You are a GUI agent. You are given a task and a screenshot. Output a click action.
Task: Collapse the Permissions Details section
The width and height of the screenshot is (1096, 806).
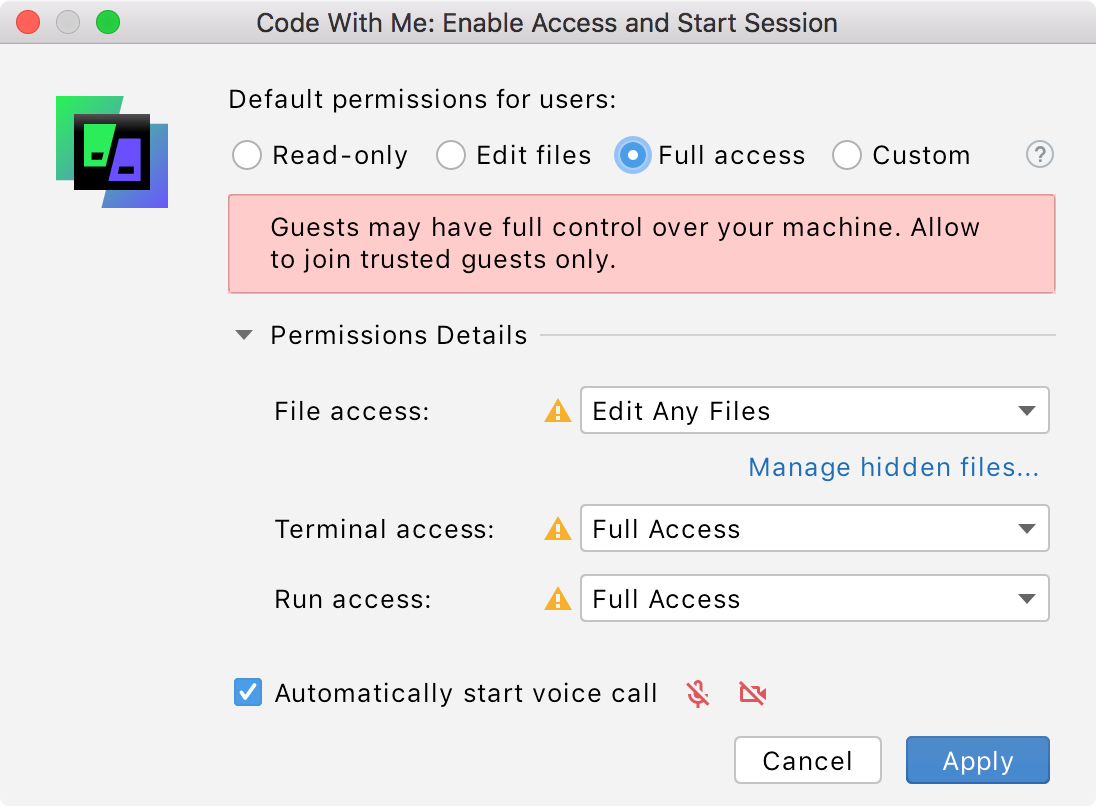tap(243, 335)
